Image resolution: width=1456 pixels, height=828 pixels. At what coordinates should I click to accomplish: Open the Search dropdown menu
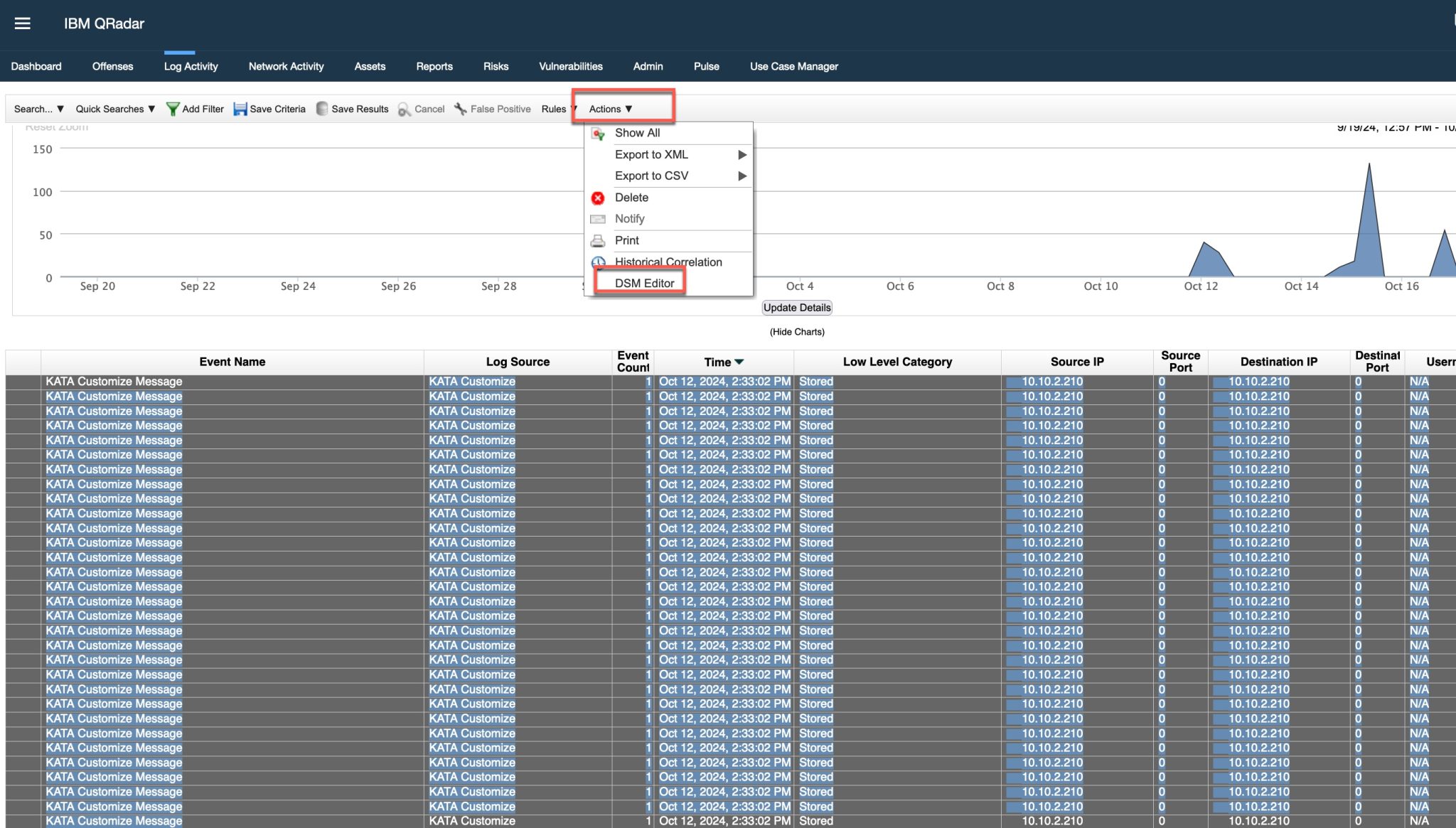coord(38,109)
